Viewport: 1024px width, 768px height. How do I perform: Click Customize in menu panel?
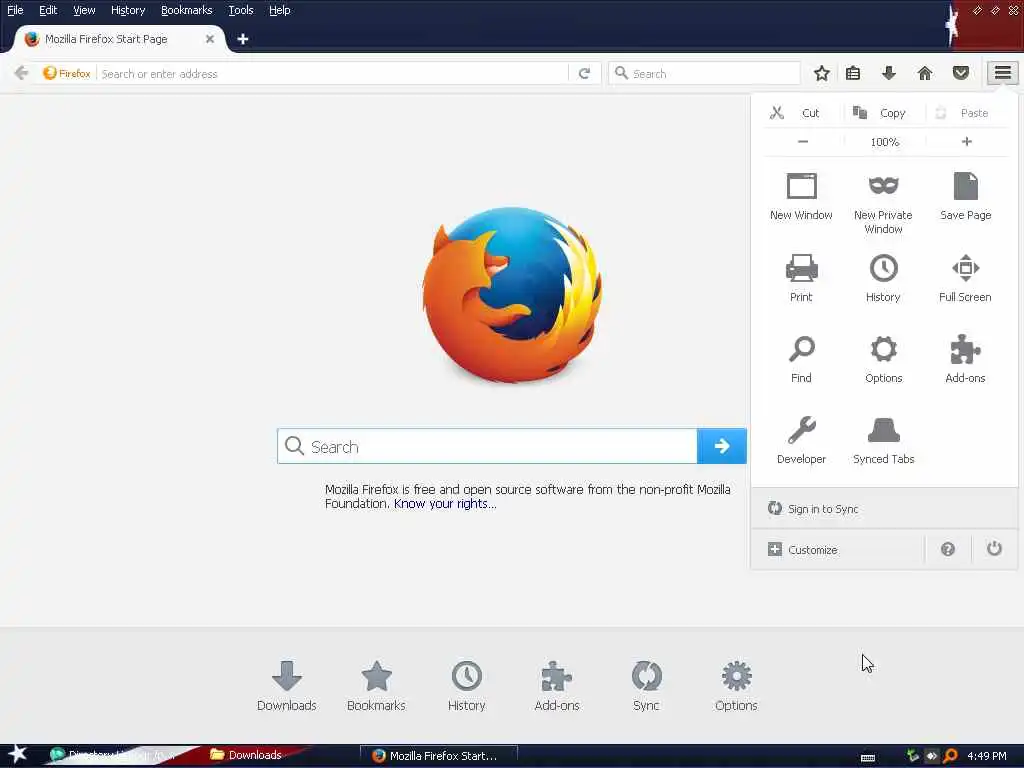(x=838, y=550)
